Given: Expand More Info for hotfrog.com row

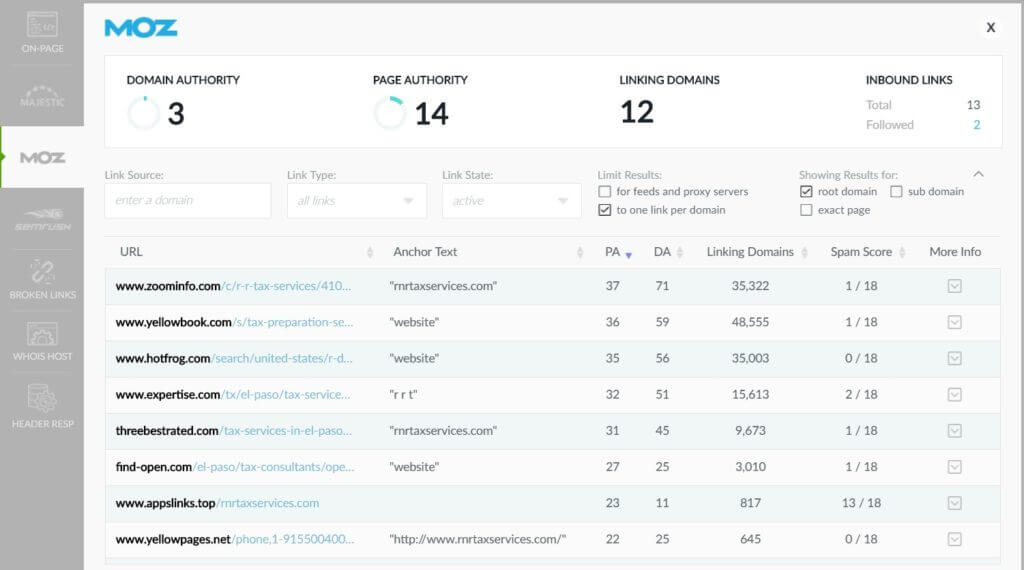Looking at the screenshot, I should [x=954, y=358].
